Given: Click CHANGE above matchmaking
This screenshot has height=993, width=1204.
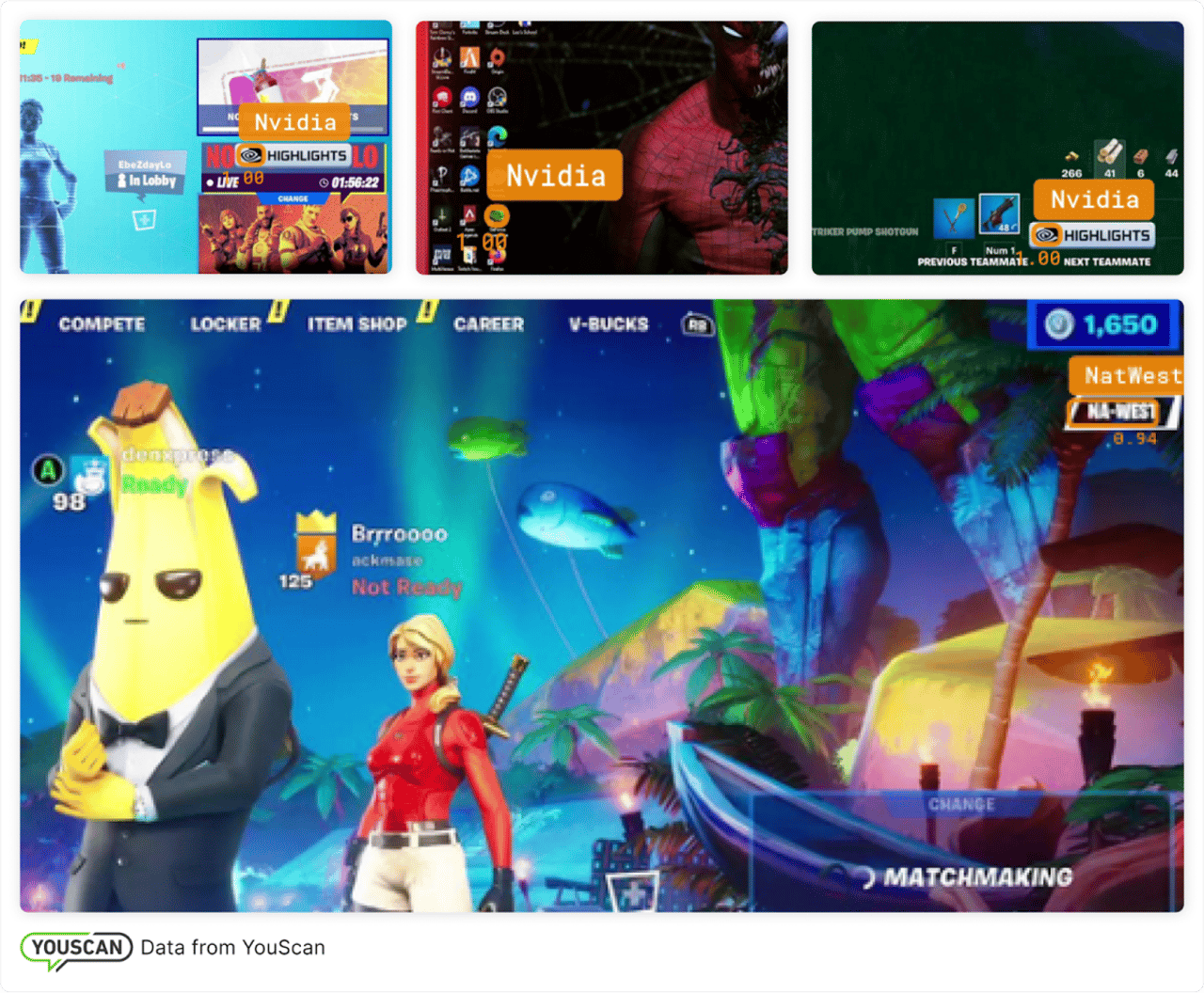Looking at the screenshot, I should point(961,804).
